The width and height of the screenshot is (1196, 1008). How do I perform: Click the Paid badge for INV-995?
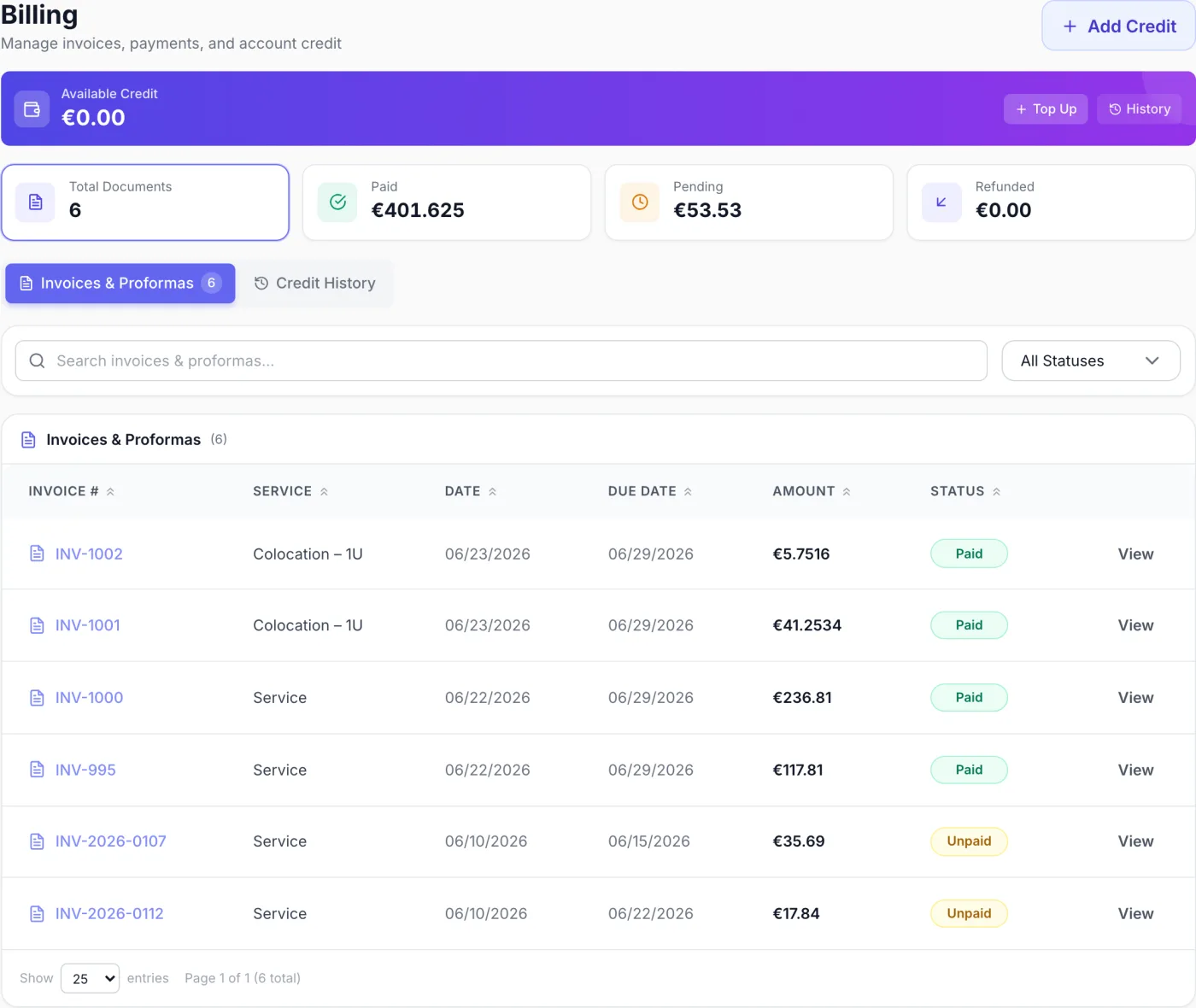point(969,770)
